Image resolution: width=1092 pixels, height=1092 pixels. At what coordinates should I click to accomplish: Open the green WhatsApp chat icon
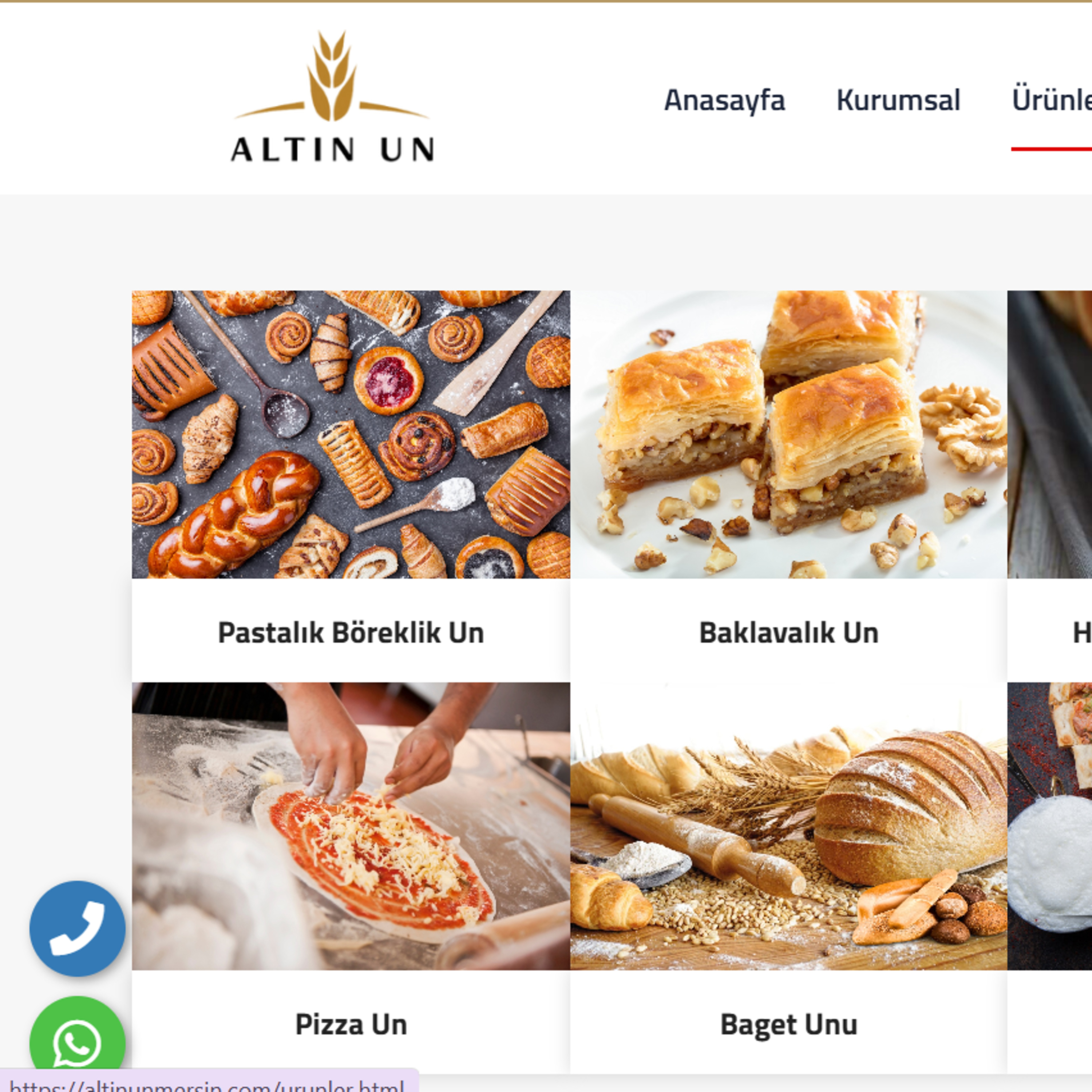[78, 1043]
